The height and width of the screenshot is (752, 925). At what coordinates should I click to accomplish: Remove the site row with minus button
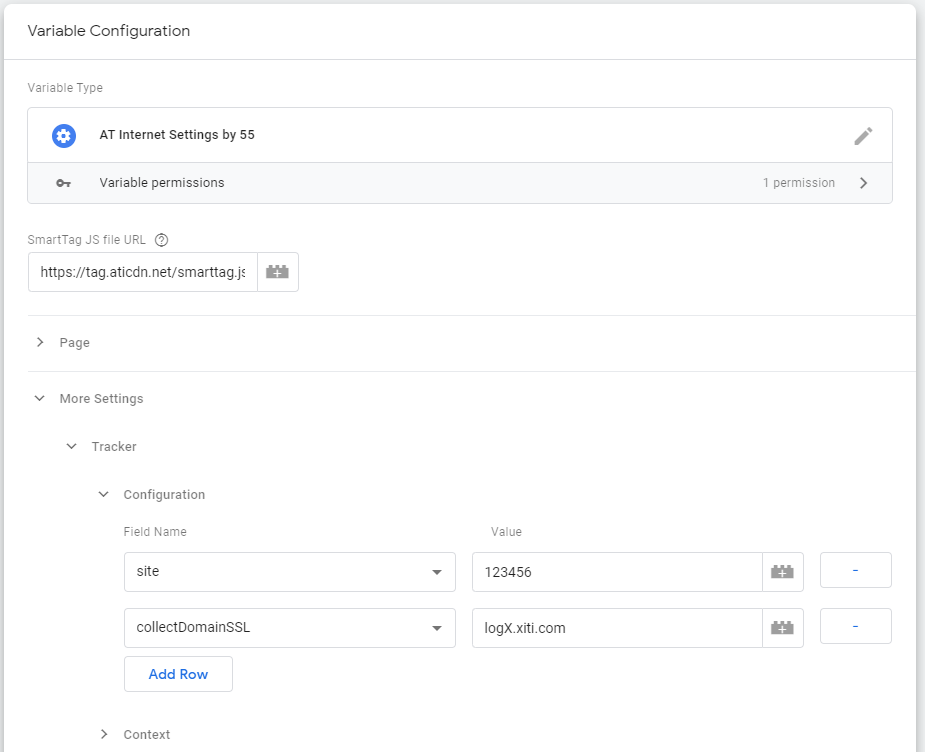tap(855, 570)
